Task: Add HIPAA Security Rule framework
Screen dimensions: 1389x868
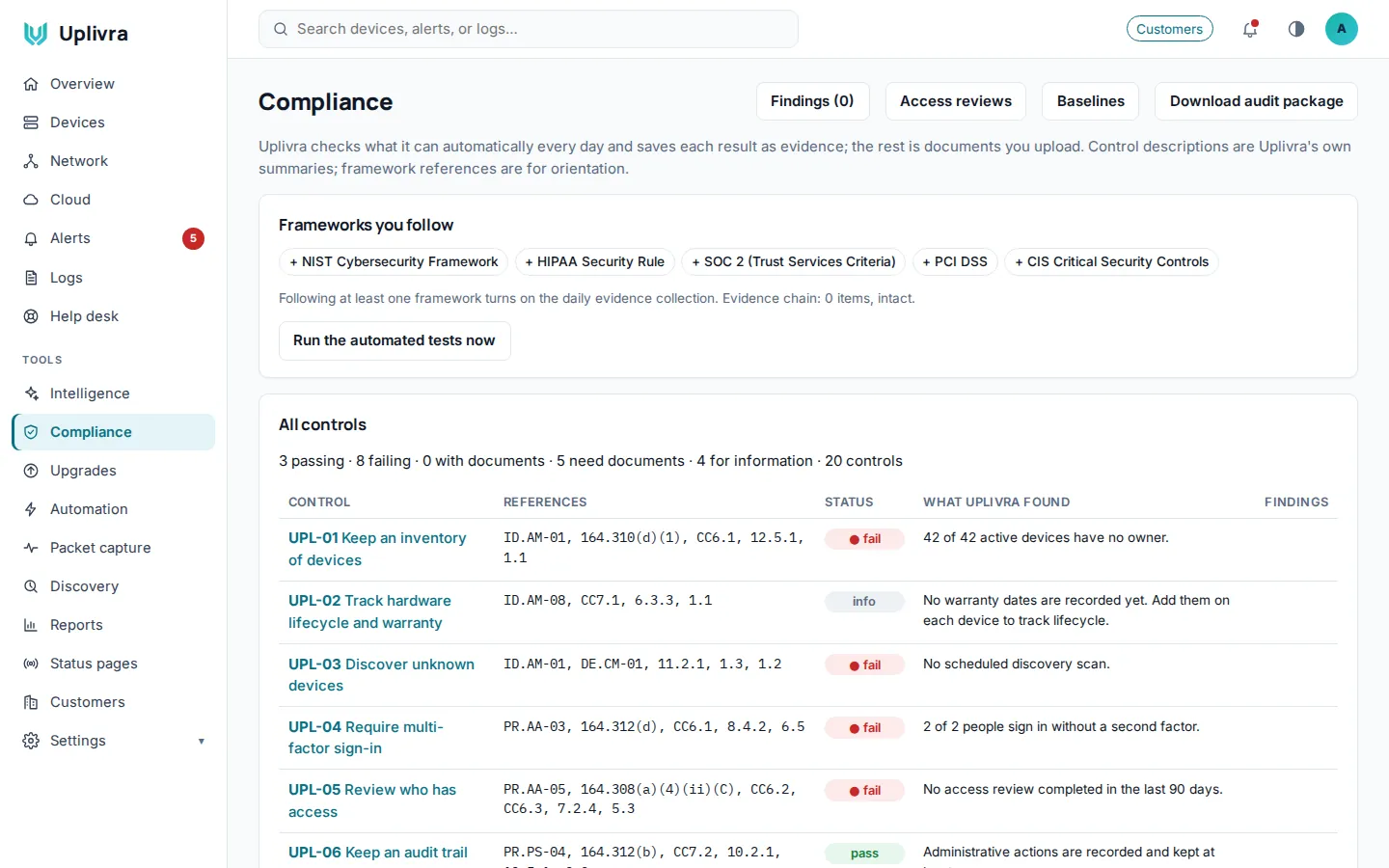Action: 594,261
